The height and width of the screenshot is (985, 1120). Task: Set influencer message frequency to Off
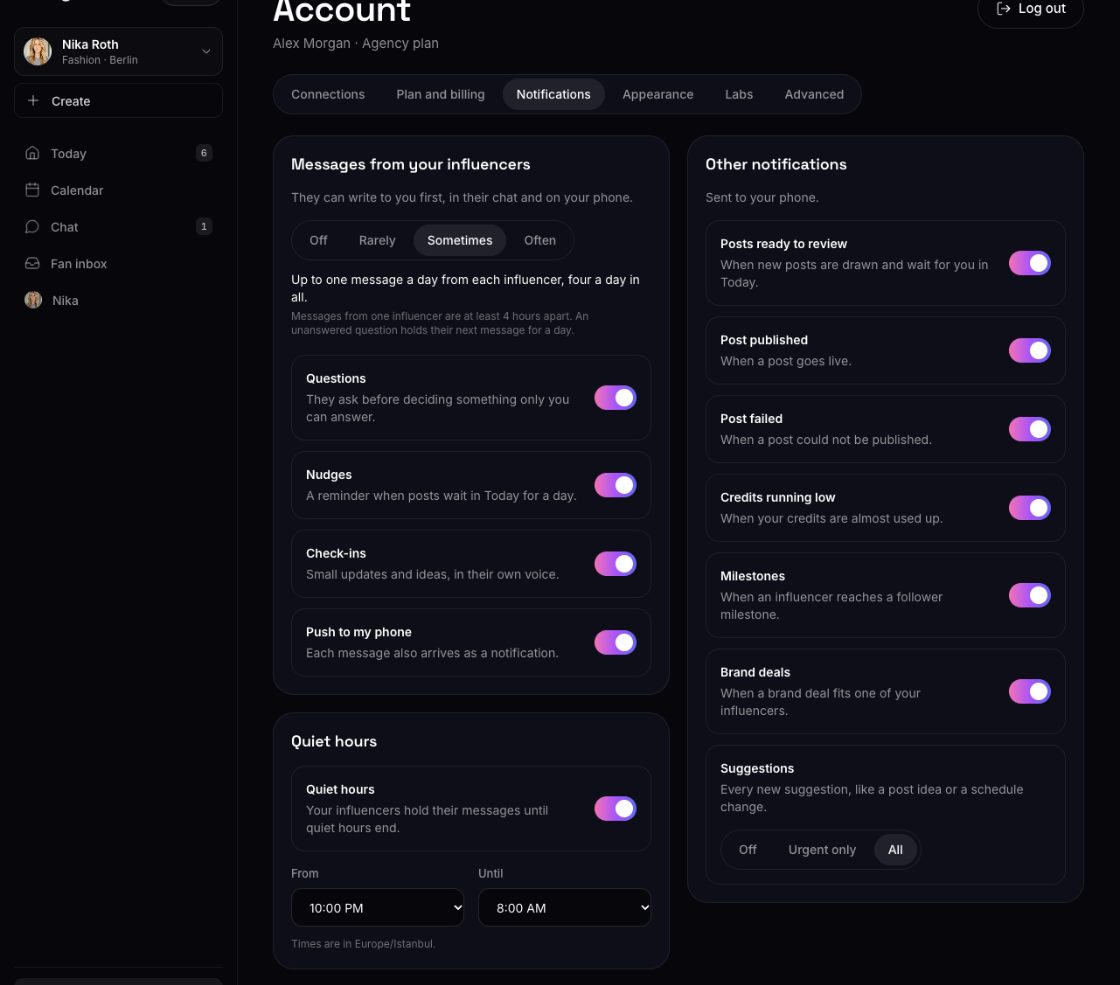click(319, 241)
